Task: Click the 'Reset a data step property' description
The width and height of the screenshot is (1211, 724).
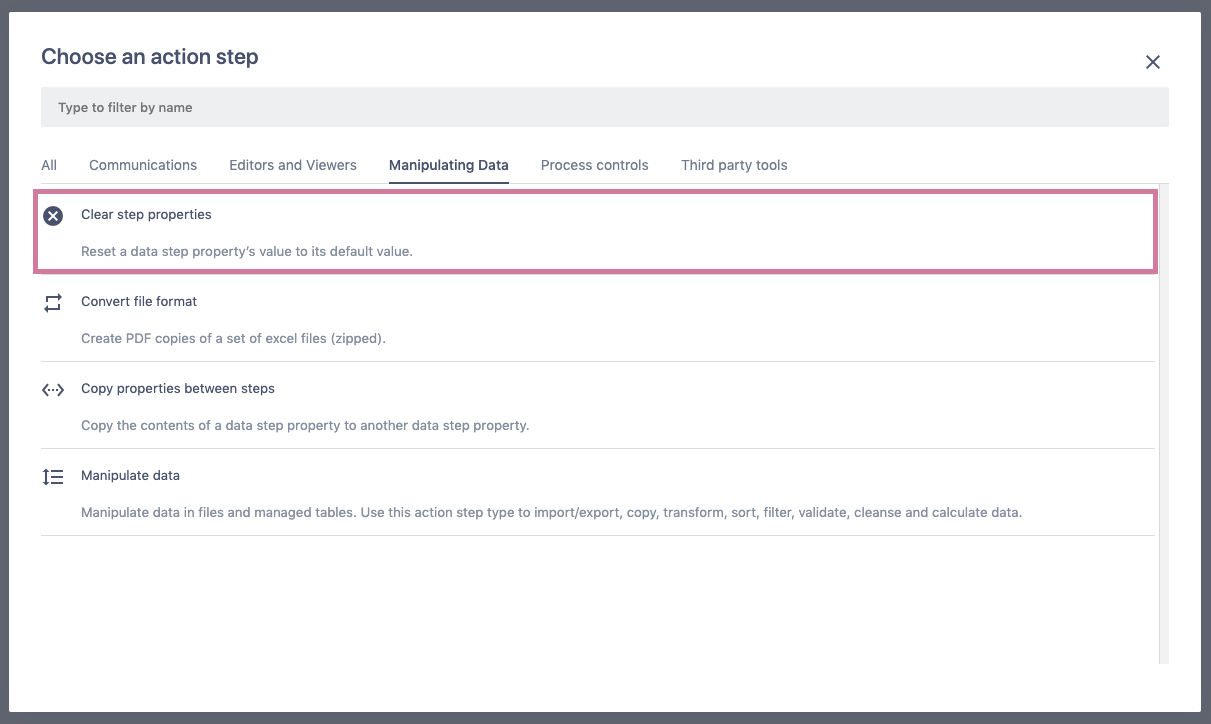Action: pyautogui.click(x=246, y=251)
